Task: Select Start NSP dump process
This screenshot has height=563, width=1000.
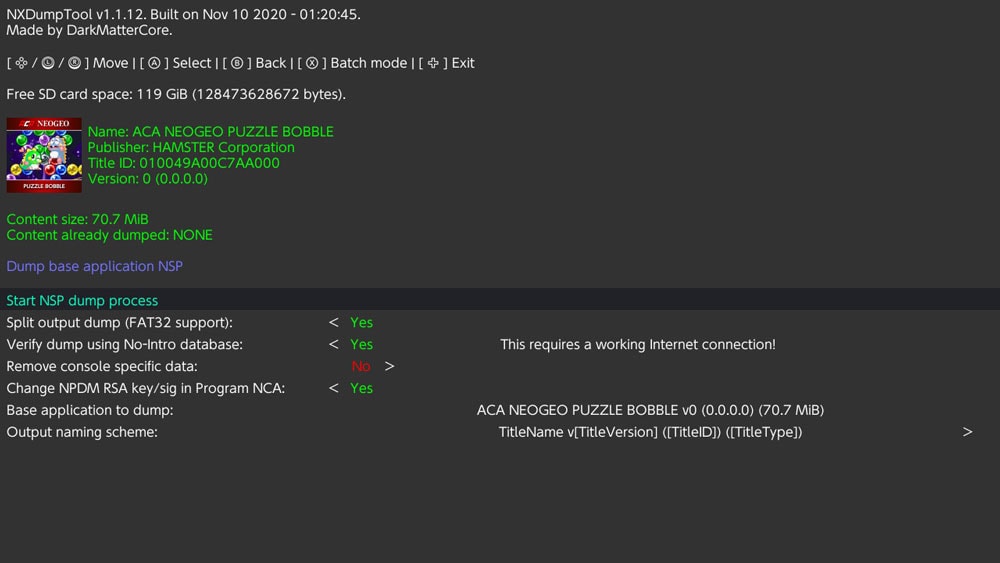Action: pos(82,300)
